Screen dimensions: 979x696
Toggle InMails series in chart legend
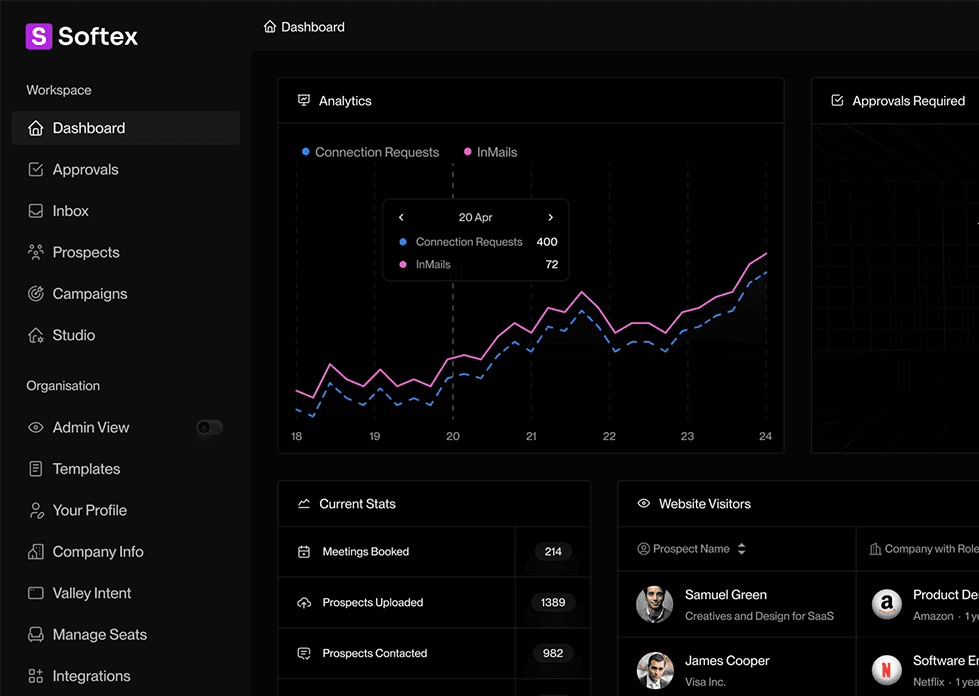coord(491,152)
